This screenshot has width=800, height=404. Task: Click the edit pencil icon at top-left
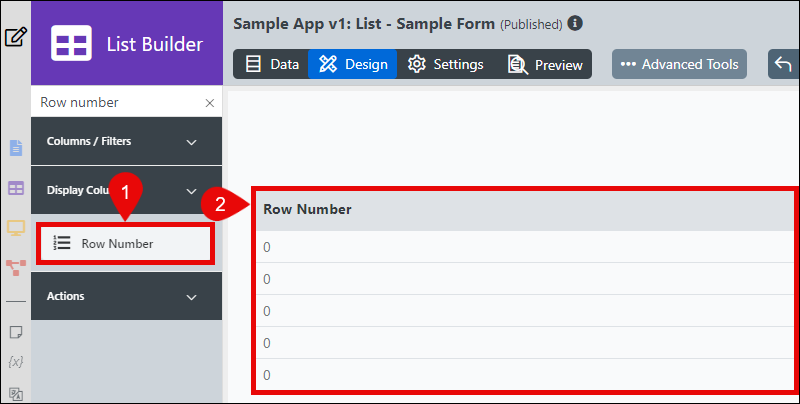(x=15, y=37)
